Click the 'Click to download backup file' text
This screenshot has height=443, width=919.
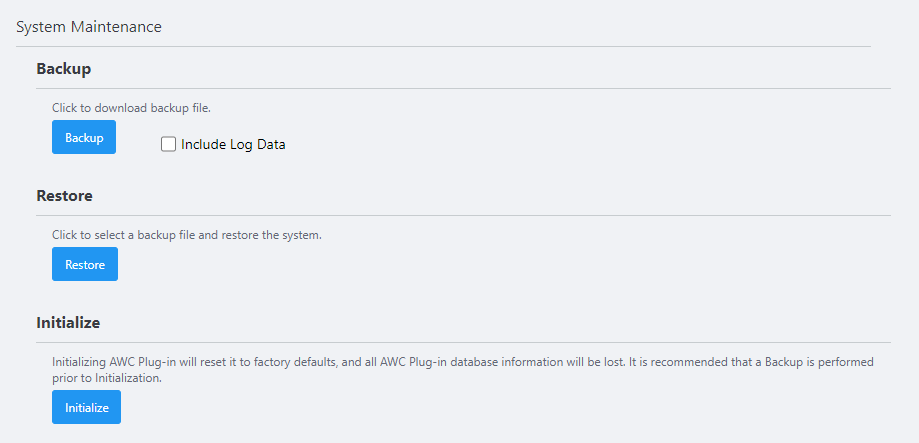pyautogui.click(x=132, y=107)
